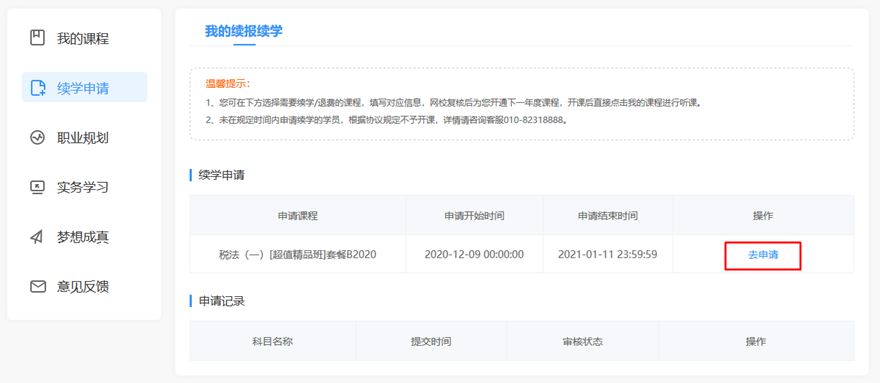Click the 实务学习 monitor icon
880x383 pixels.
click(x=37, y=187)
